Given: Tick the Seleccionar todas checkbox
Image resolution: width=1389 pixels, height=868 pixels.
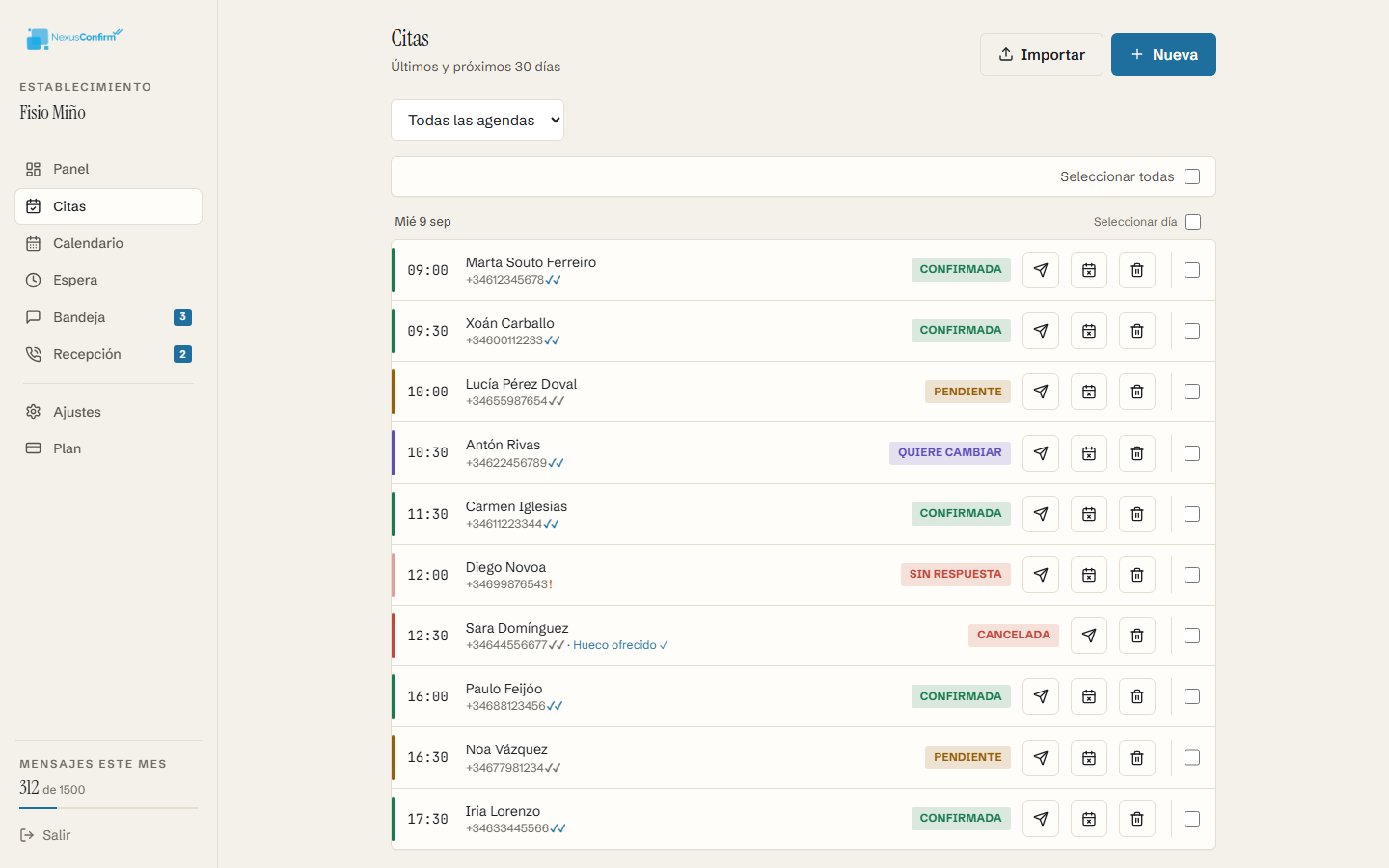Looking at the screenshot, I should (1192, 176).
